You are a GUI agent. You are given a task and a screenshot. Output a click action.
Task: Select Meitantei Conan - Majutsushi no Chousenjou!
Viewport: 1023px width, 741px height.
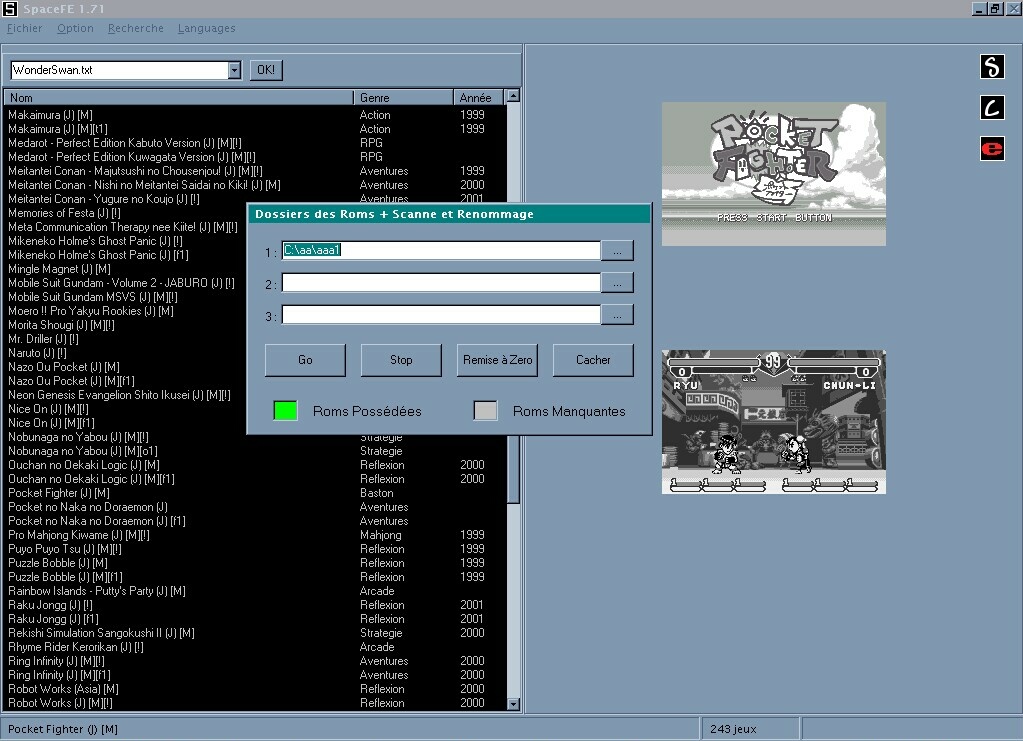click(256, 171)
